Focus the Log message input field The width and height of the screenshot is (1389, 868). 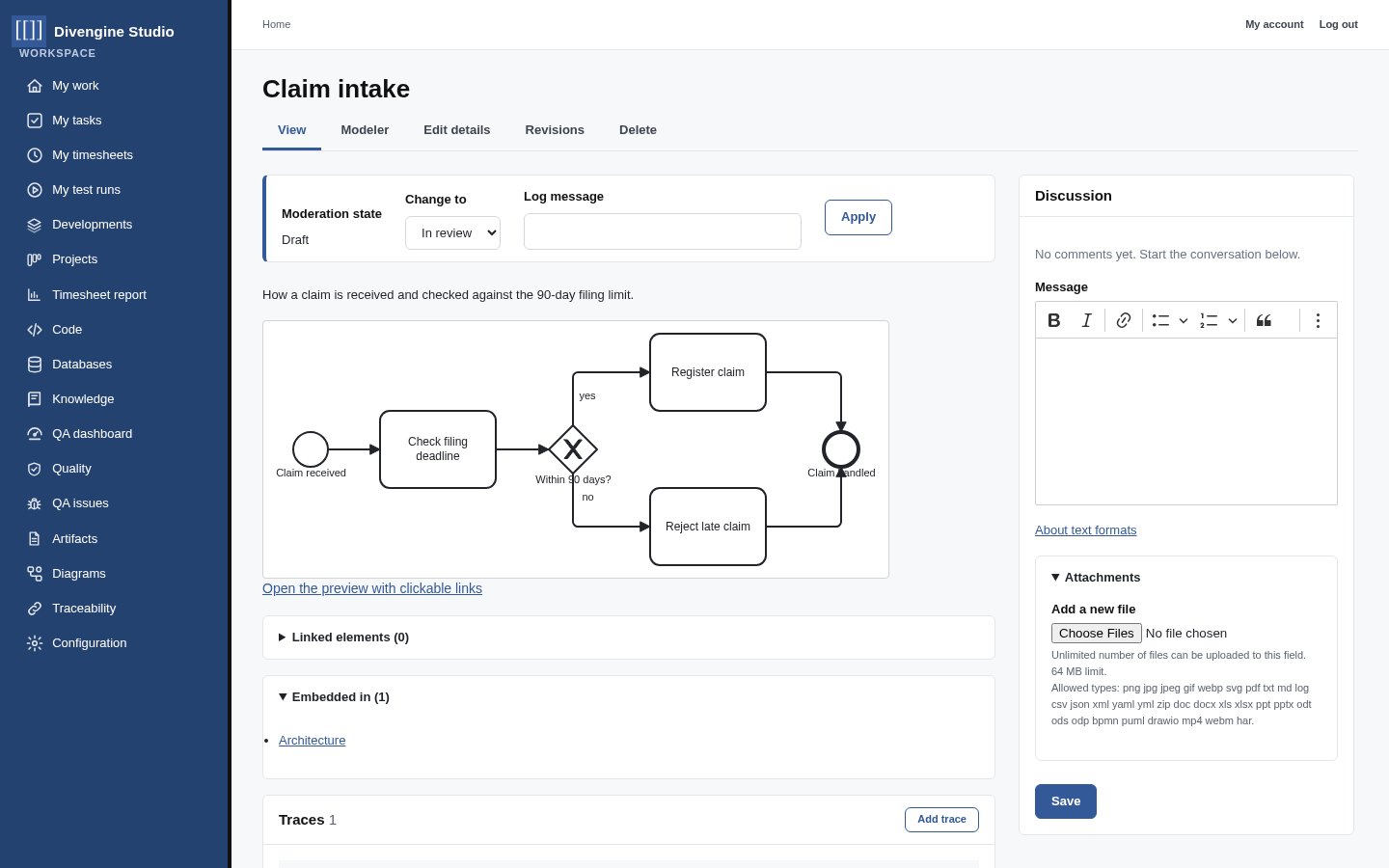pos(663,231)
